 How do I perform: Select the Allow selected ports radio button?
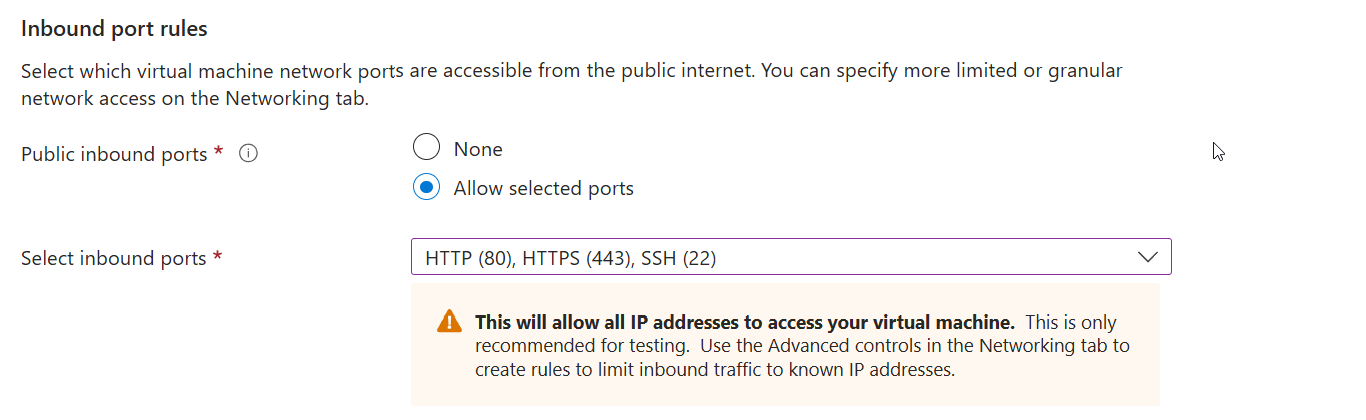[x=426, y=187]
